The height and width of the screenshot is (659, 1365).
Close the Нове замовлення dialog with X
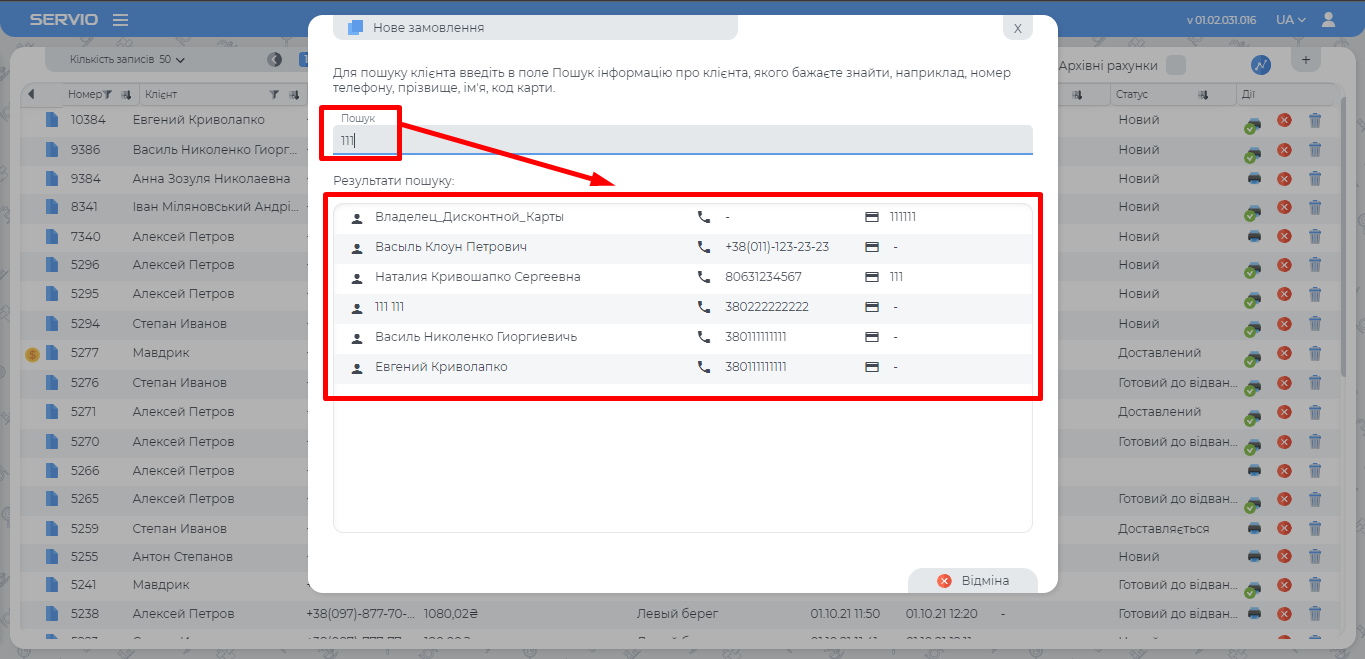(1017, 28)
